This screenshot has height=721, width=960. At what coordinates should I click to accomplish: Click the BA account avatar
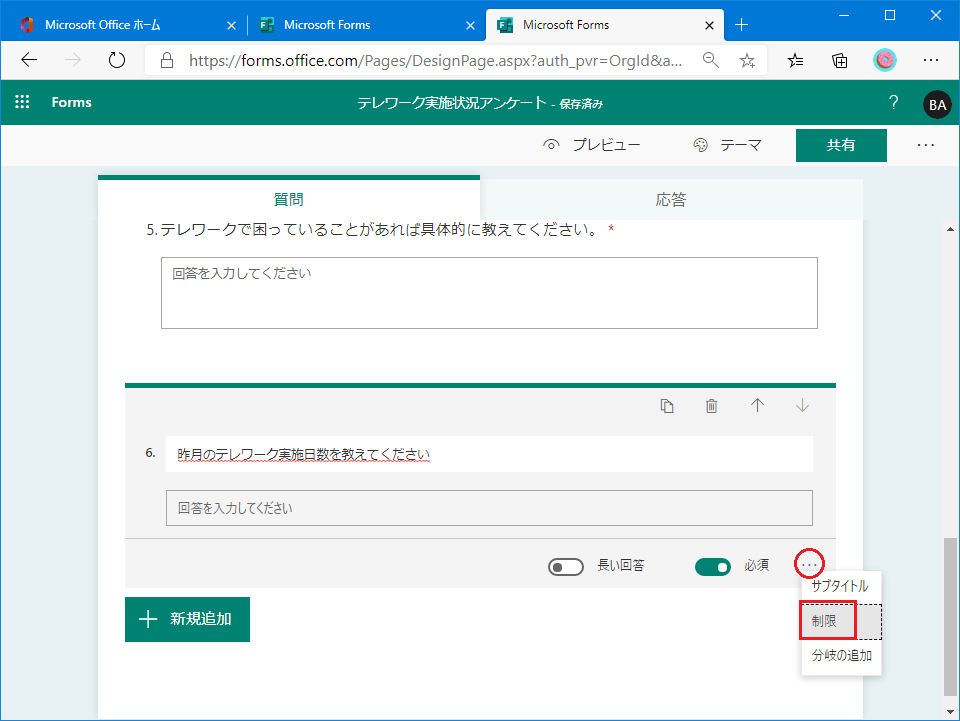coord(937,103)
